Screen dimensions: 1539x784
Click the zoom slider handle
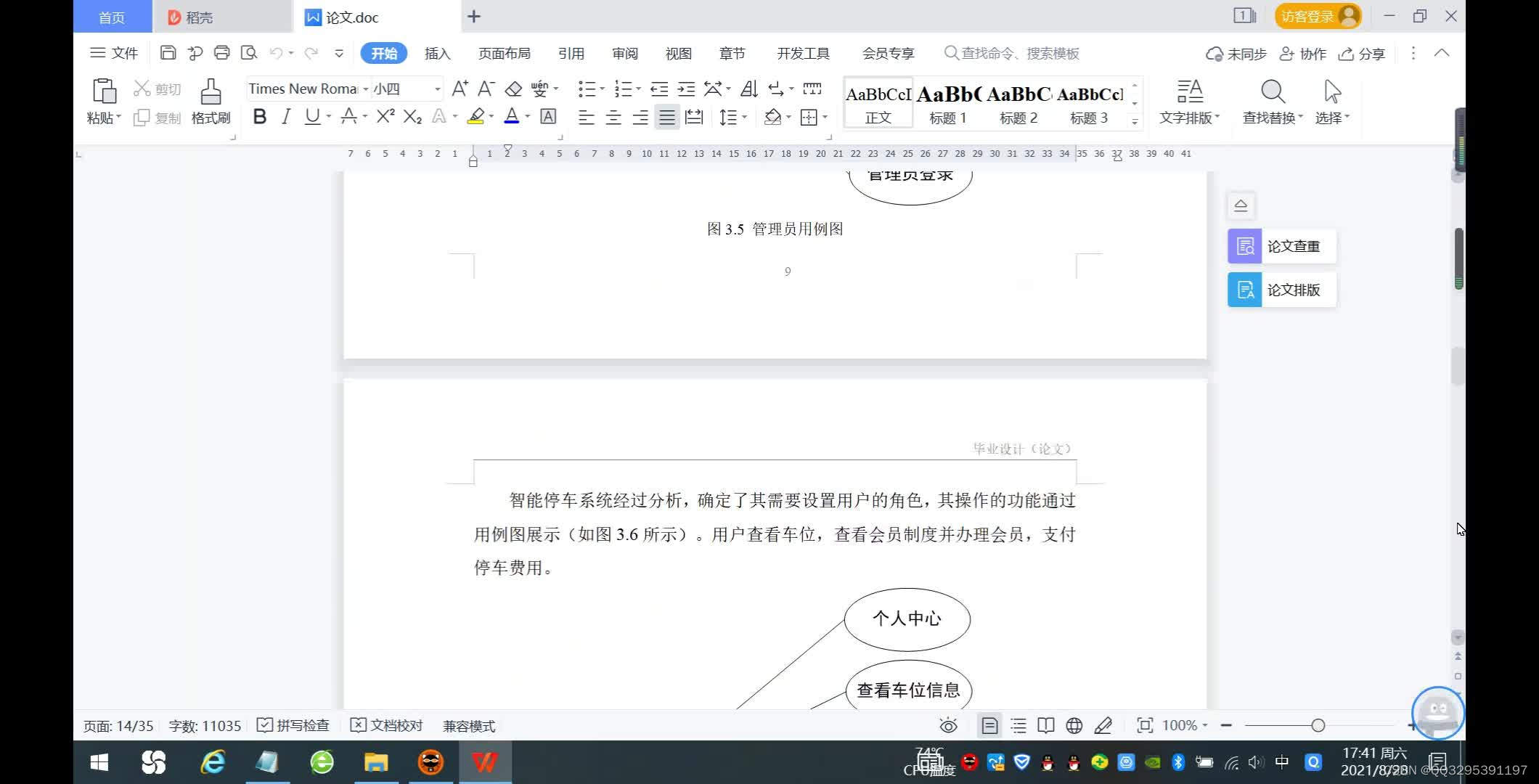tap(1318, 725)
